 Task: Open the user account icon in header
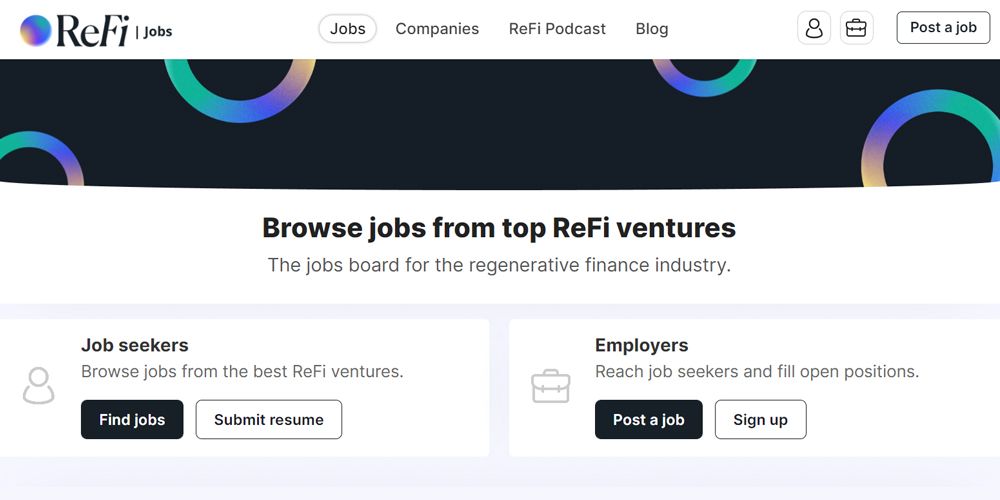tap(814, 28)
